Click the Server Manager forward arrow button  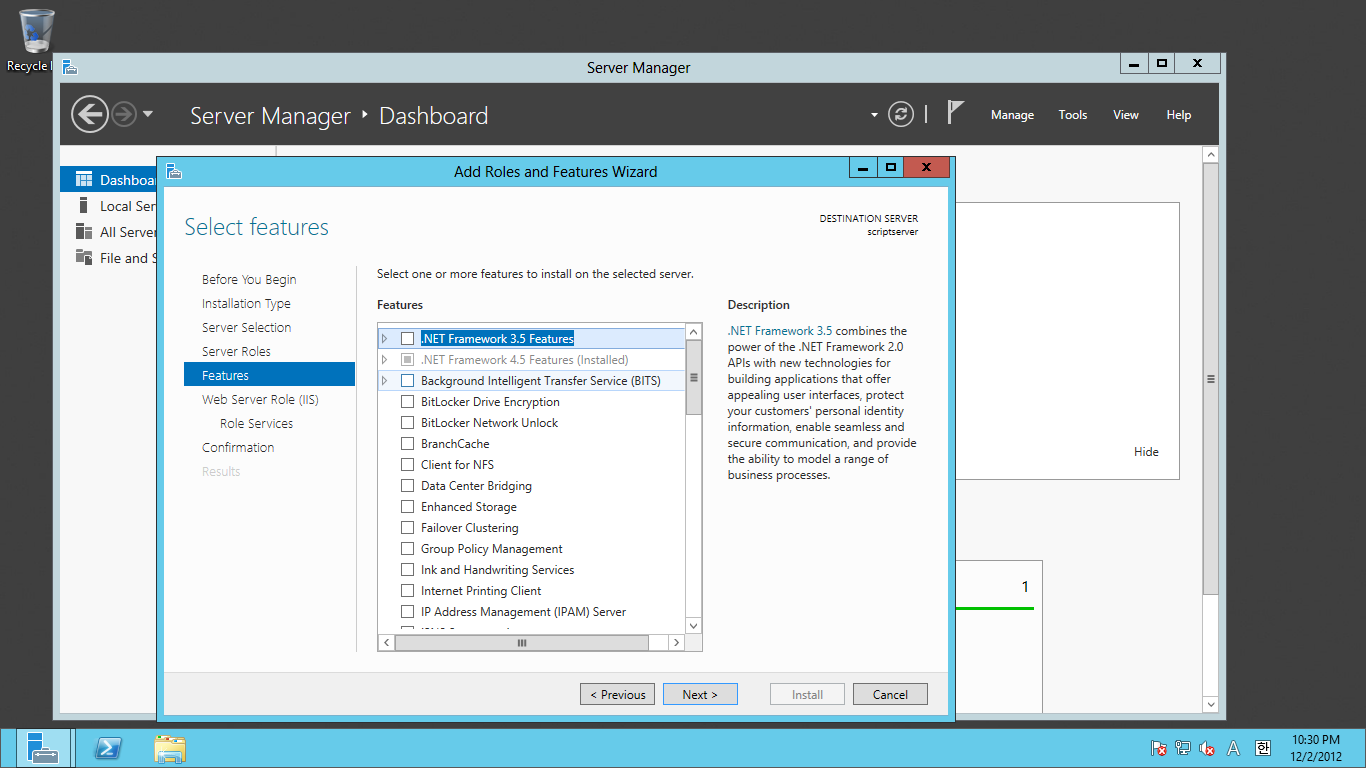pyautogui.click(x=124, y=114)
